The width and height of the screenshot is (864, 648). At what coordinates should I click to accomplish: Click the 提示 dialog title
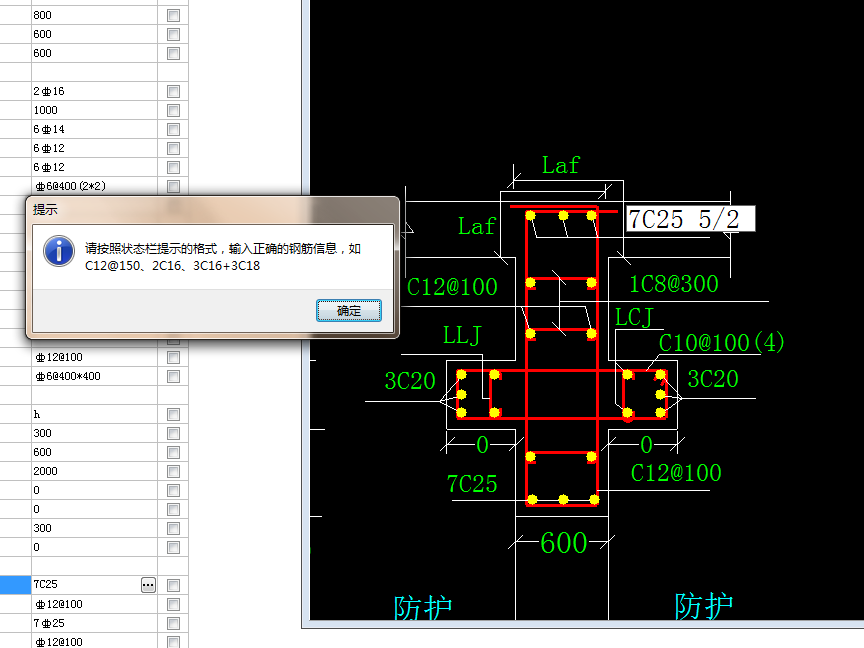click(45, 209)
